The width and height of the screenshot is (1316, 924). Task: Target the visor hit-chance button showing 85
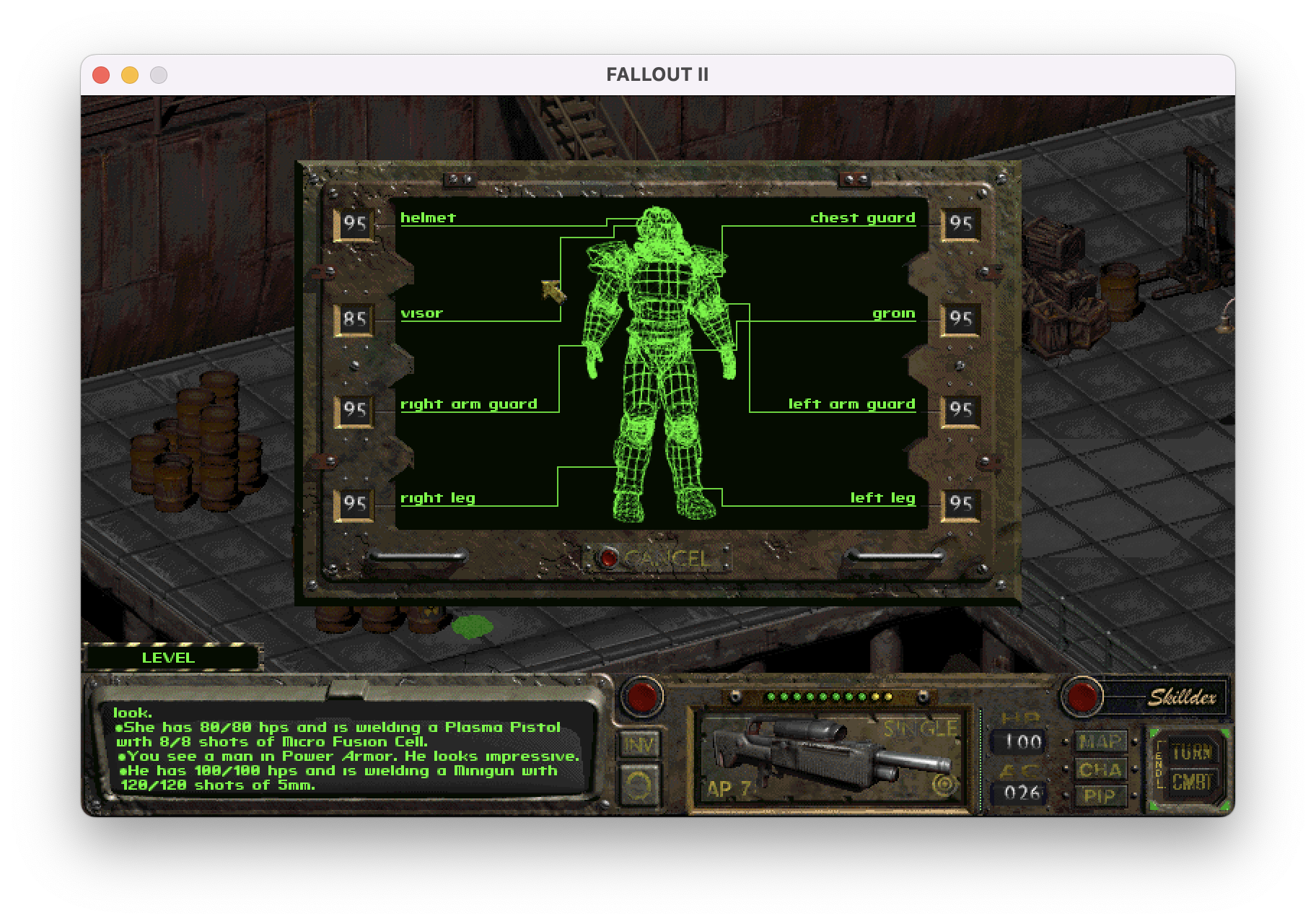point(354,319)
